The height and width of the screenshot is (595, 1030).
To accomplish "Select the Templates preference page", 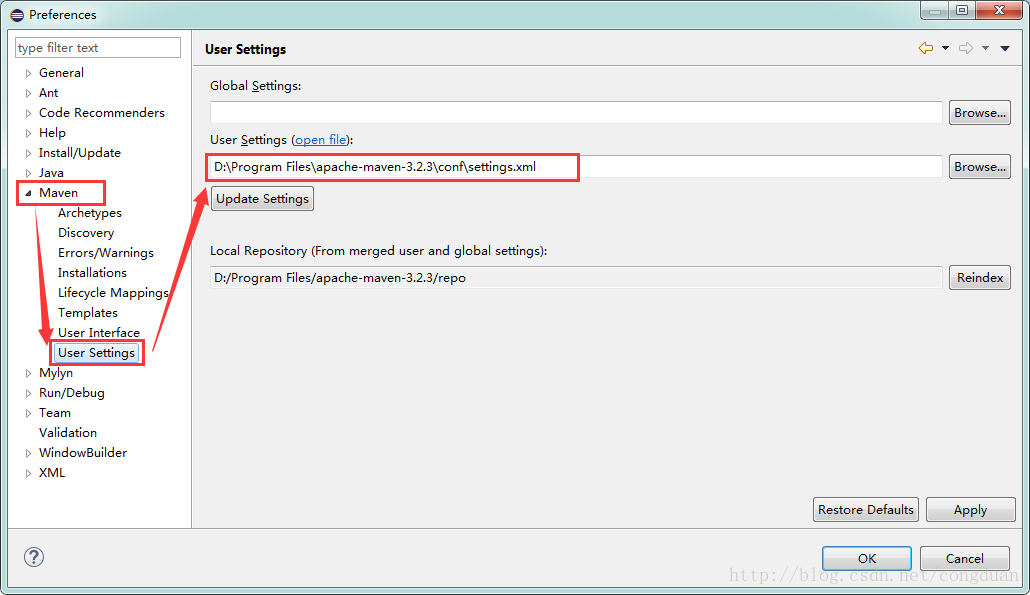I will (x=87, y=313).
